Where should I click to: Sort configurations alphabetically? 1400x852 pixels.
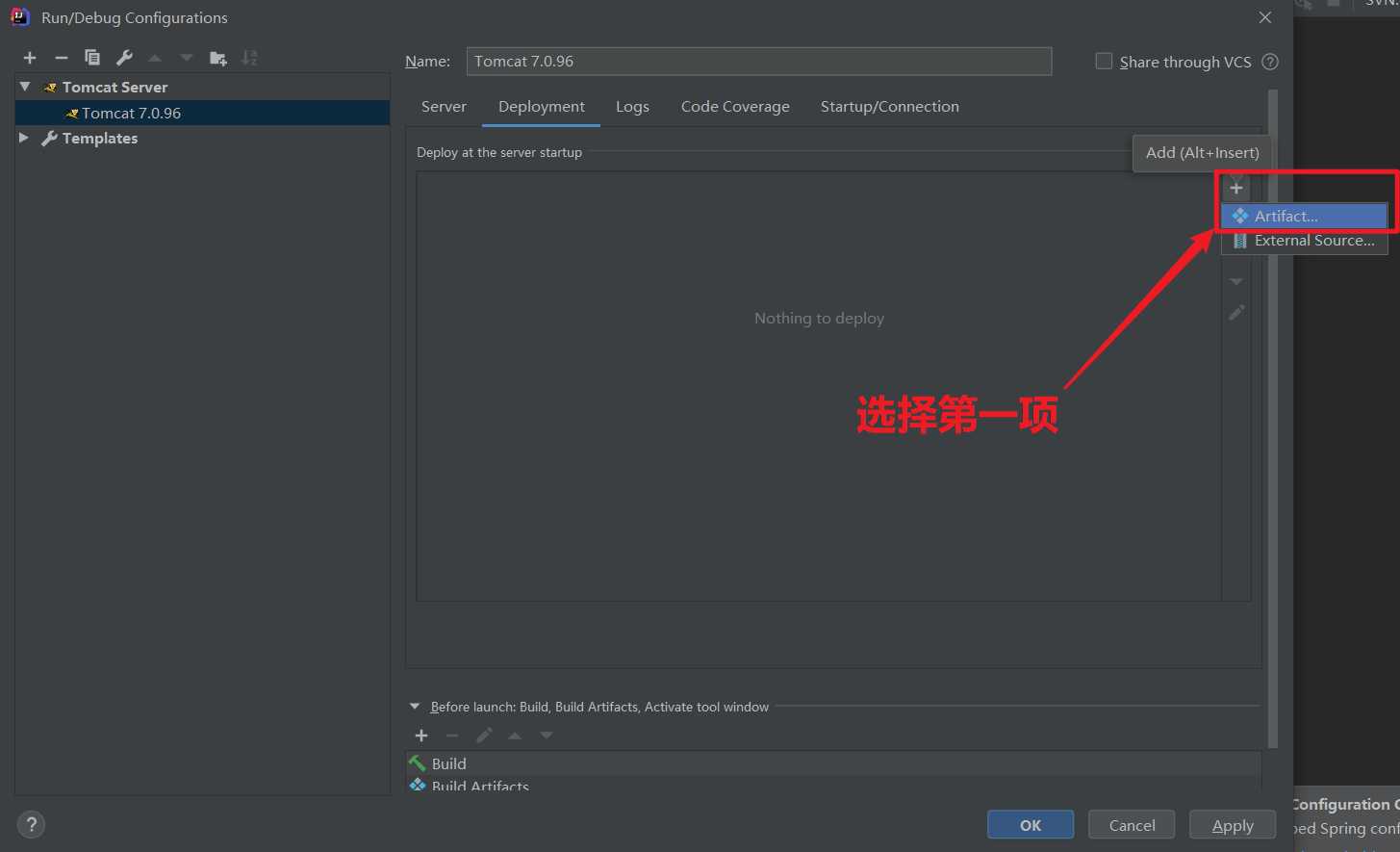pos(249,58)
